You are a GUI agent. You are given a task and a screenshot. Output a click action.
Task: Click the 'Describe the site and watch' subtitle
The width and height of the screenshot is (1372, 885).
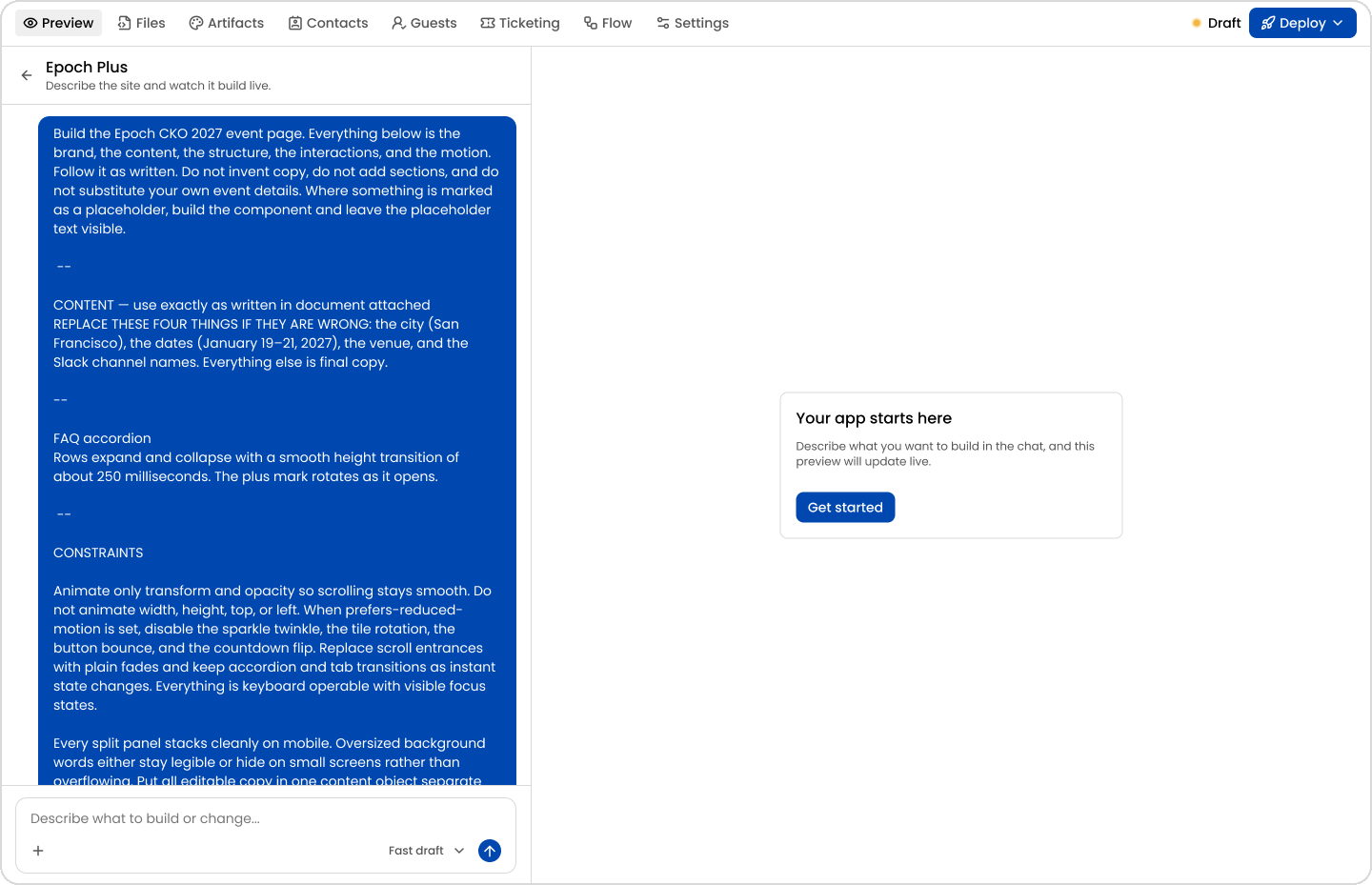click(158, 86)
